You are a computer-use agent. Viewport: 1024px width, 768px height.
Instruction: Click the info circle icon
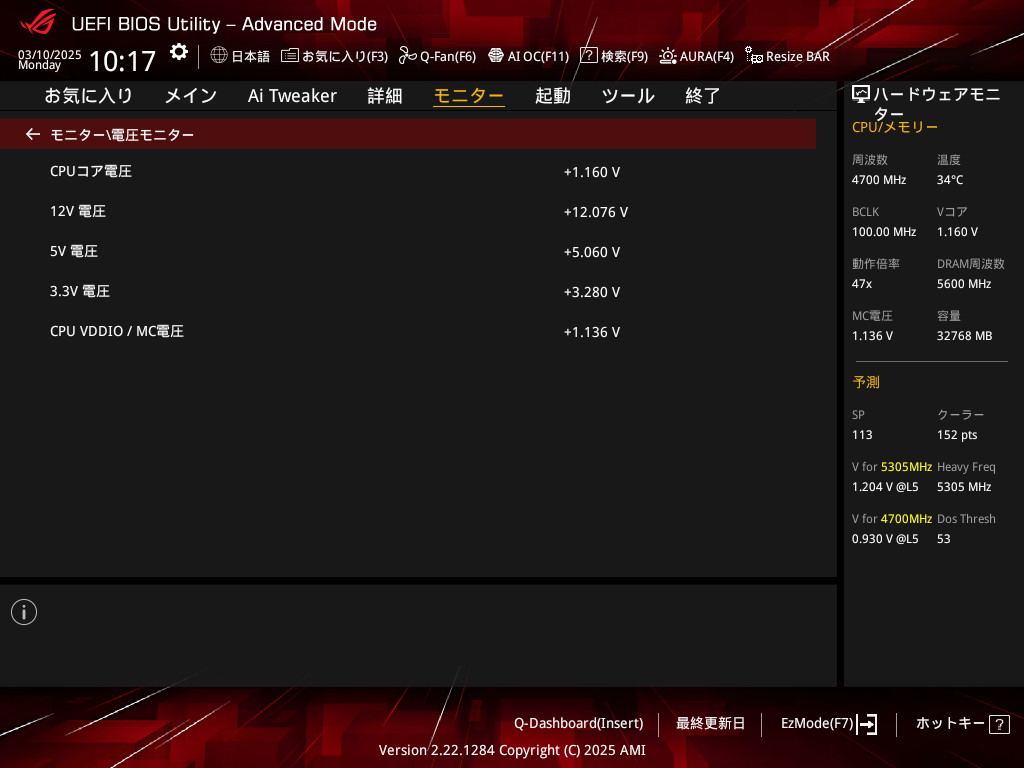(x=24, y=612)
